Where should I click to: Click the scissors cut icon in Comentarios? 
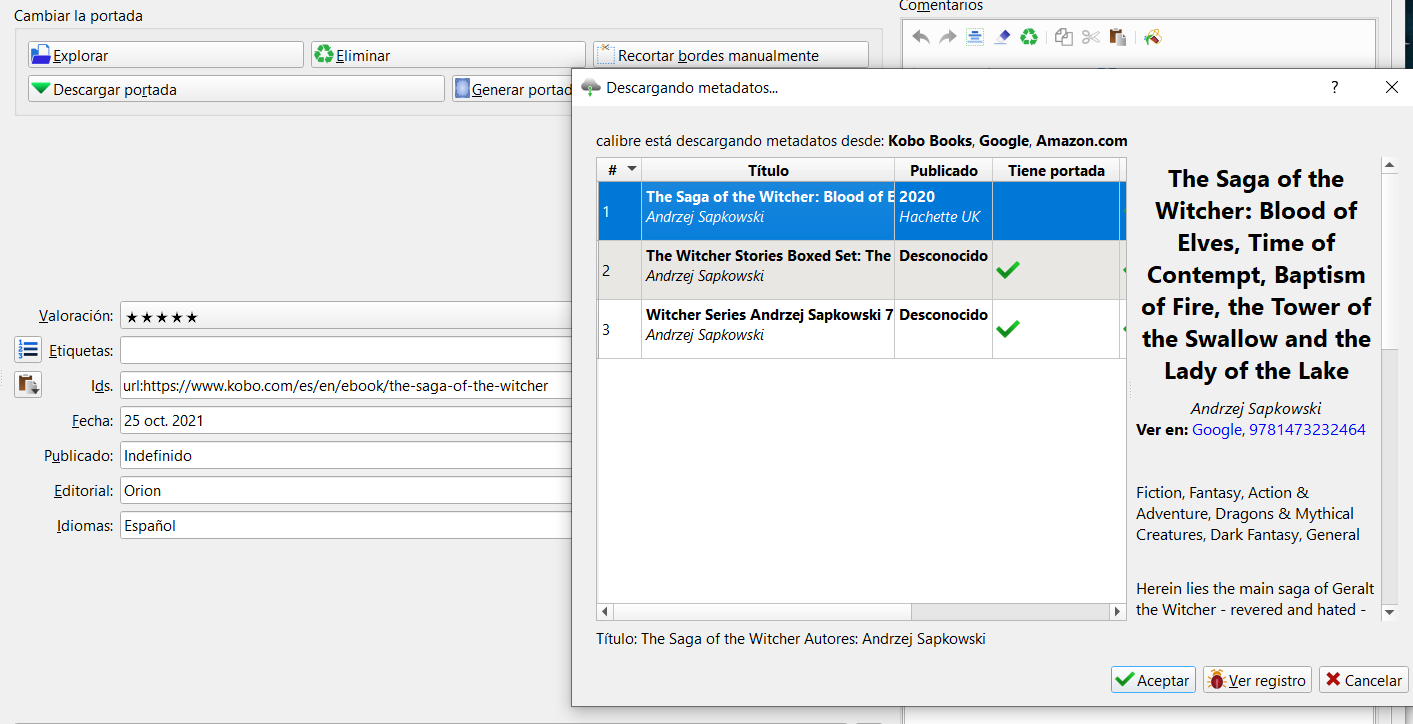click(x=1091, y=37)
